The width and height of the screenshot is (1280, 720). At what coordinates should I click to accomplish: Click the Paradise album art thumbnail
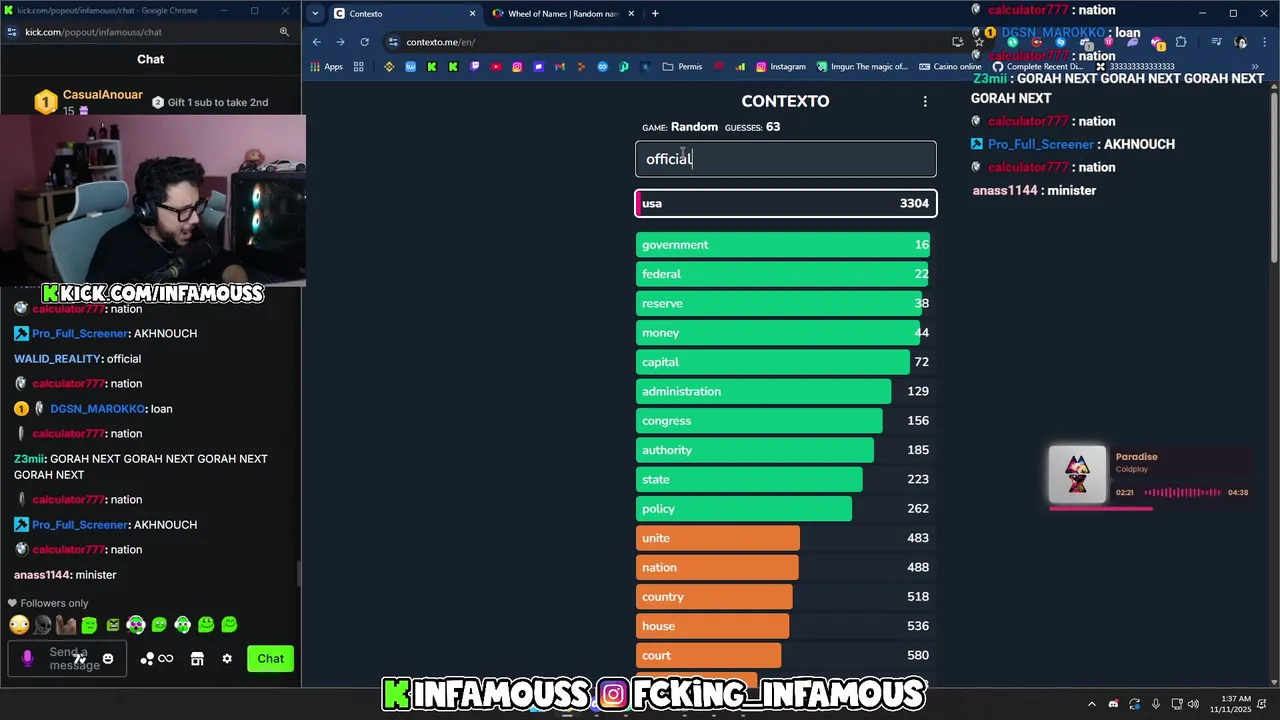click(x=1078, y=473)
